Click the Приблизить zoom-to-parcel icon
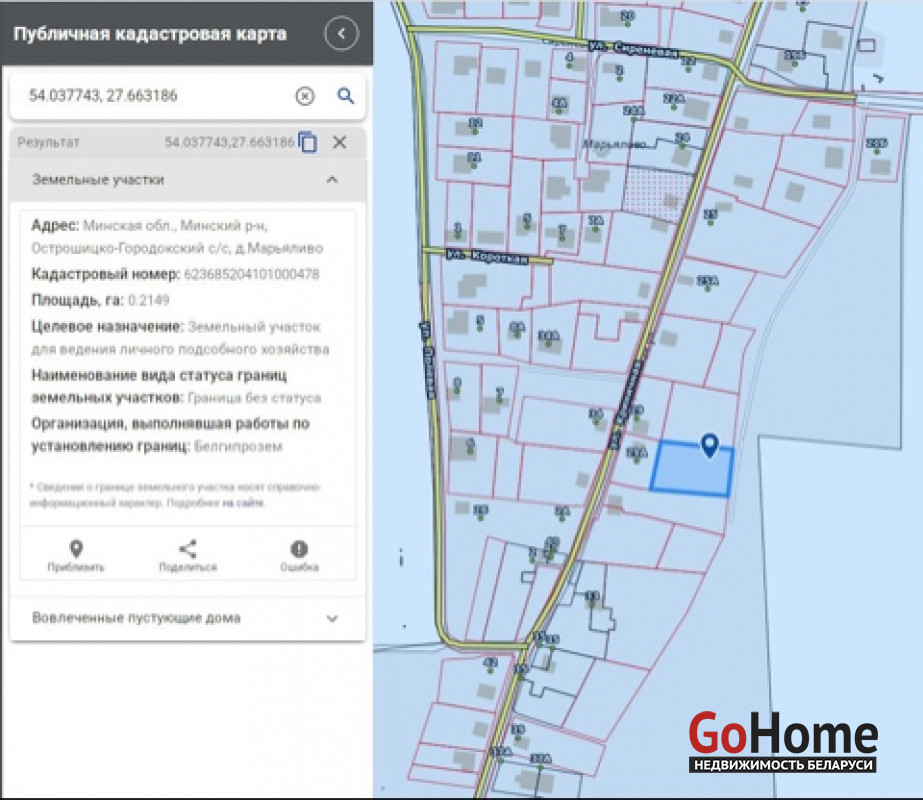Viewport: 923px width, 800px height. tap(76, 549)
